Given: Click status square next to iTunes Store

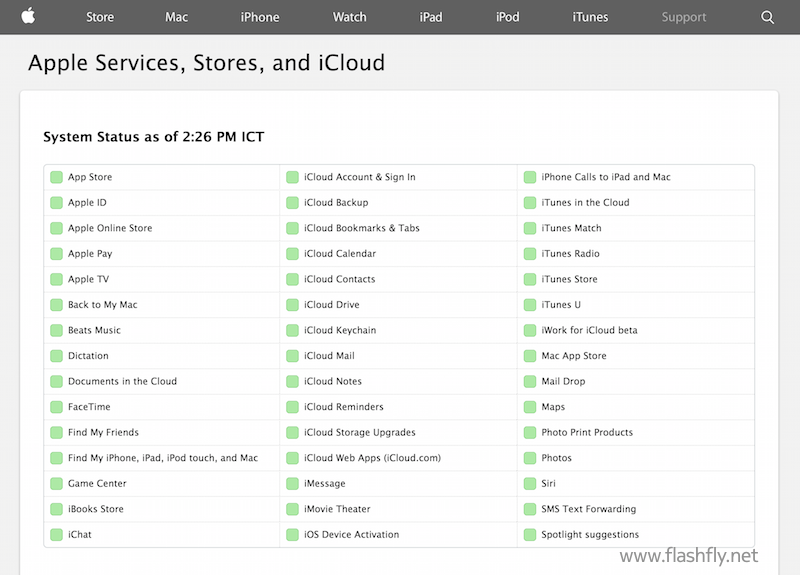Looking at the screenshot, I should pyautogui.click(x=530, y=279).
